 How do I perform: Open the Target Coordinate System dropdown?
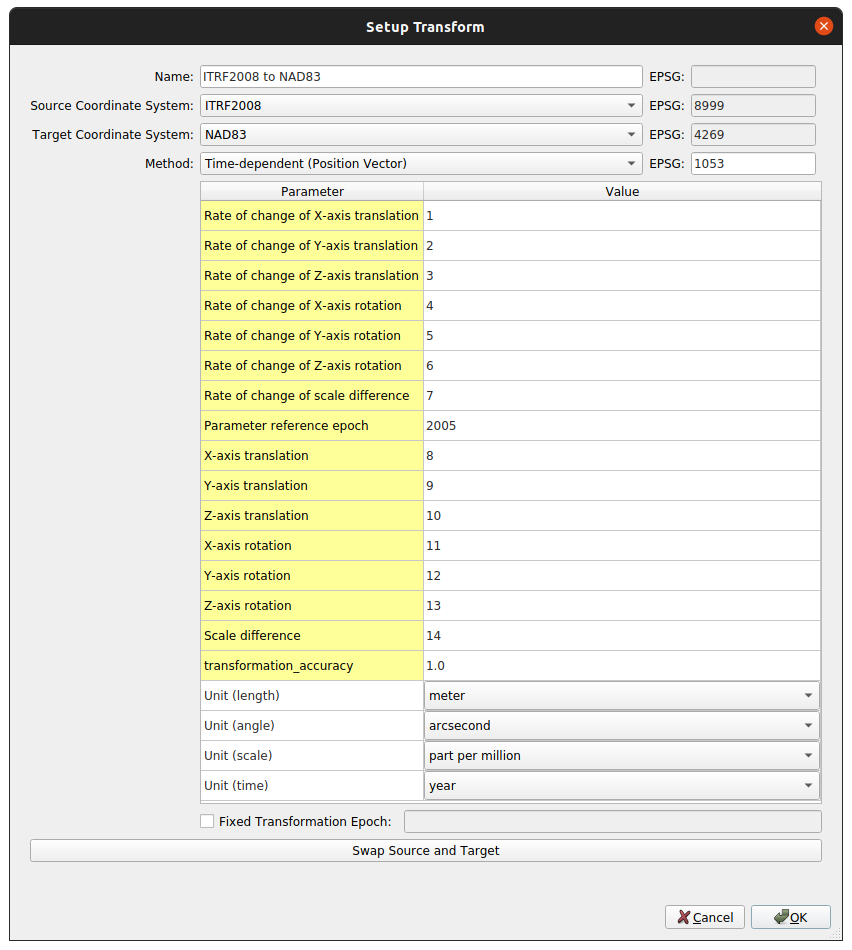[x=421, y=135]
